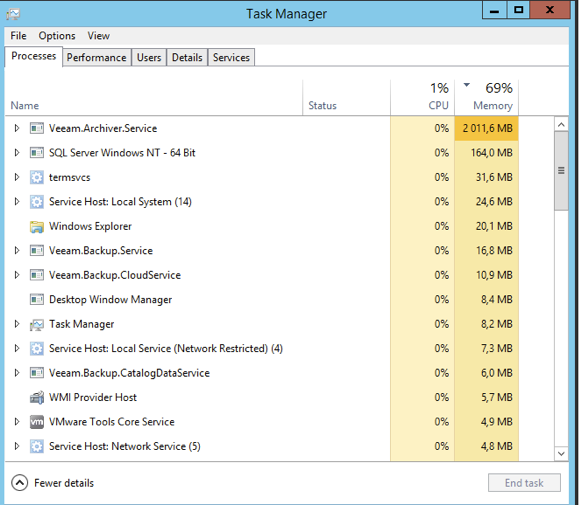Expand the Veeam.Backup.CloudService process
This screenshot has width=582, height=505.
click(17, 275)
